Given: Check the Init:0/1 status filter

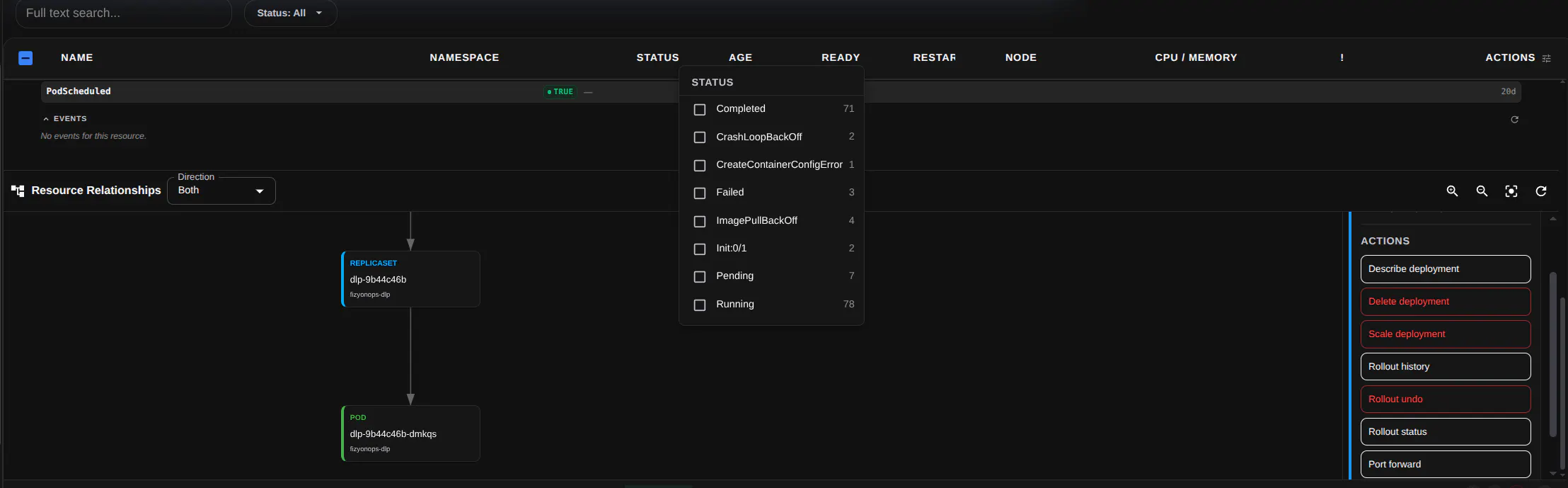Looking at the screenshot, I should click(700, 249).
